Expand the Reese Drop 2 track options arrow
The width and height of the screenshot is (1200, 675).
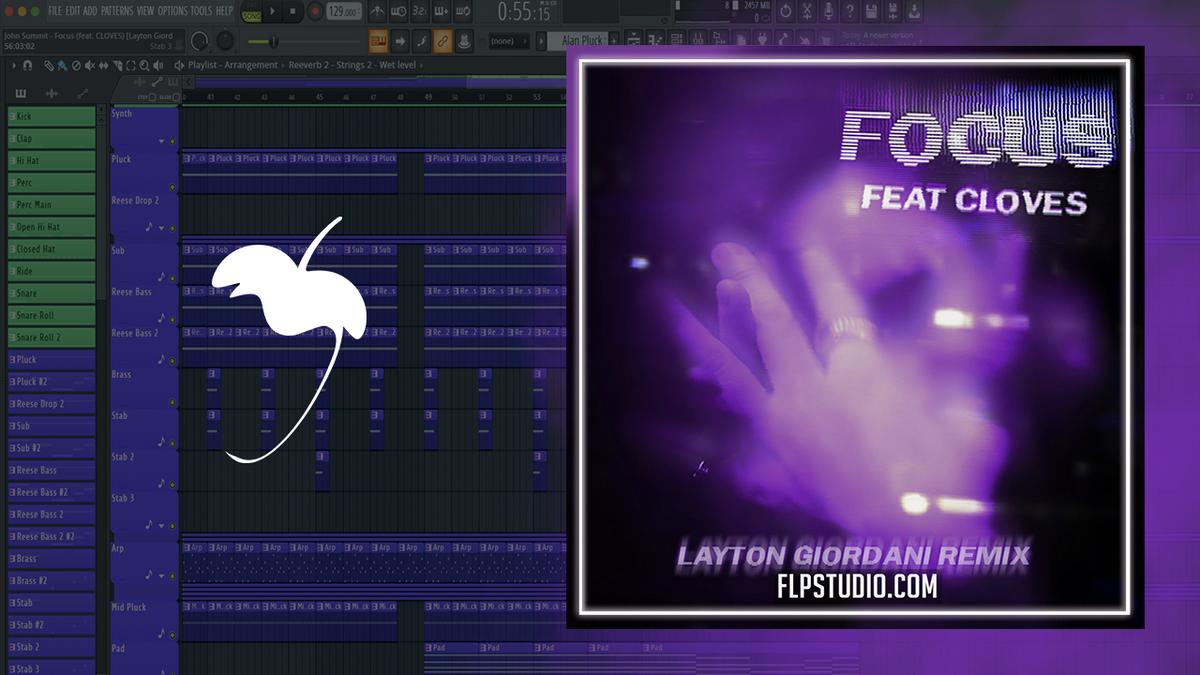coord(161,228)
